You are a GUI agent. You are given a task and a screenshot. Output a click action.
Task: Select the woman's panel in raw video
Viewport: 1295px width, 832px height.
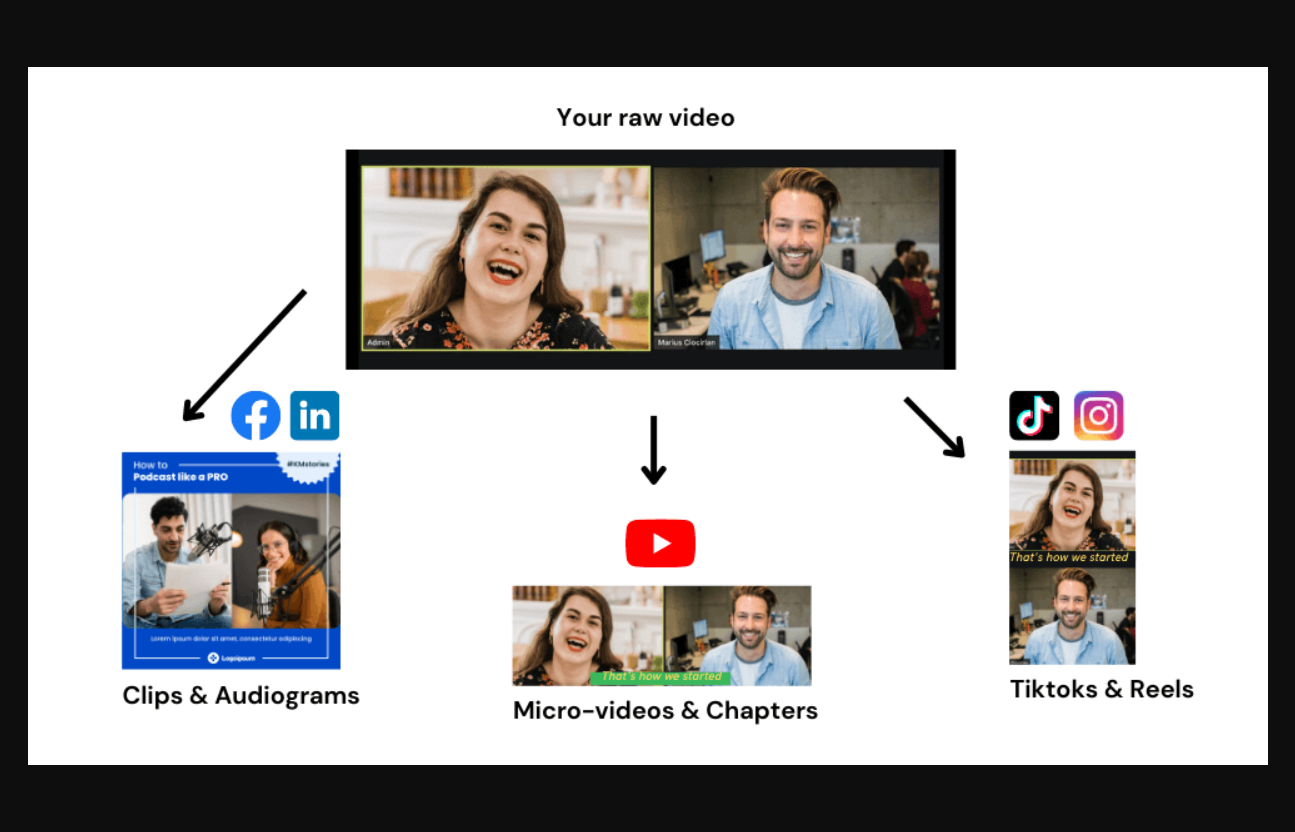505,258
